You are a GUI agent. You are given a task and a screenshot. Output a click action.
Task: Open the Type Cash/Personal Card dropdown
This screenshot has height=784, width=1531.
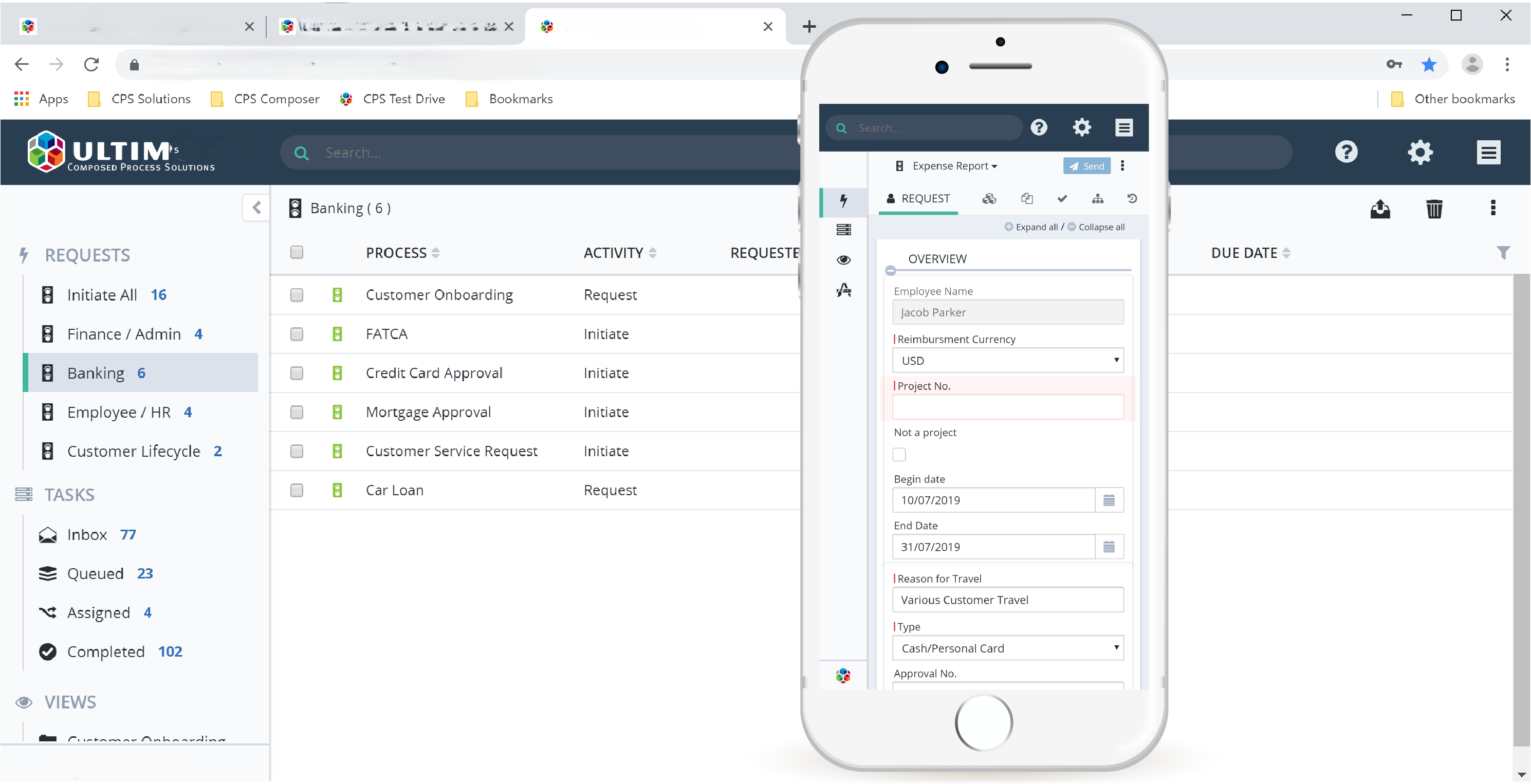coord(1007,648)
